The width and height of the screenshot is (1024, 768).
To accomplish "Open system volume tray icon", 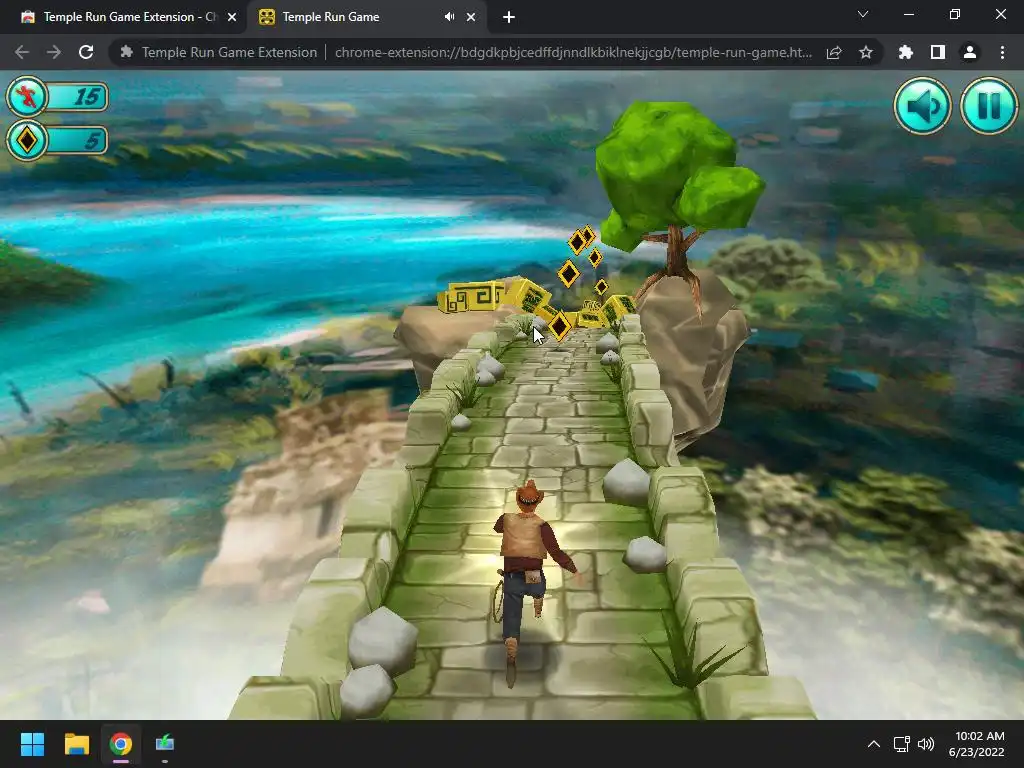I will pos(926,744).
